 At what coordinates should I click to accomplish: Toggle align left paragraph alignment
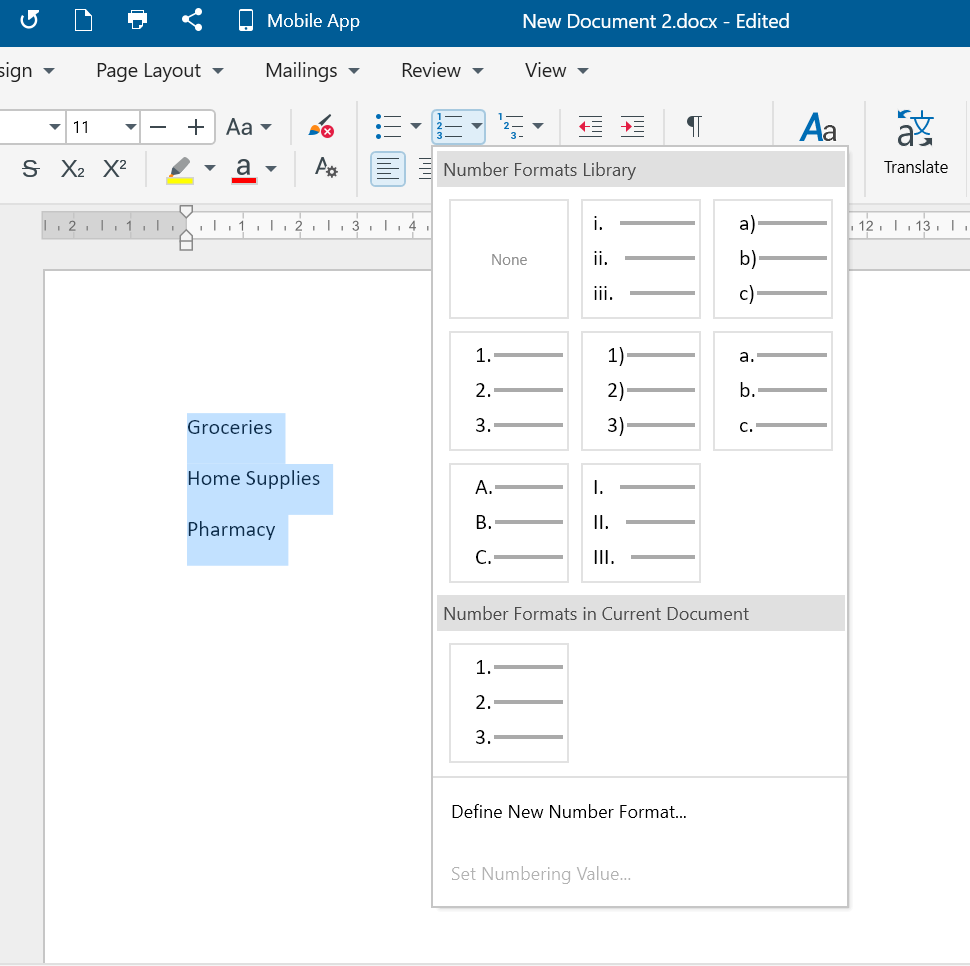(x=388, y=169)
